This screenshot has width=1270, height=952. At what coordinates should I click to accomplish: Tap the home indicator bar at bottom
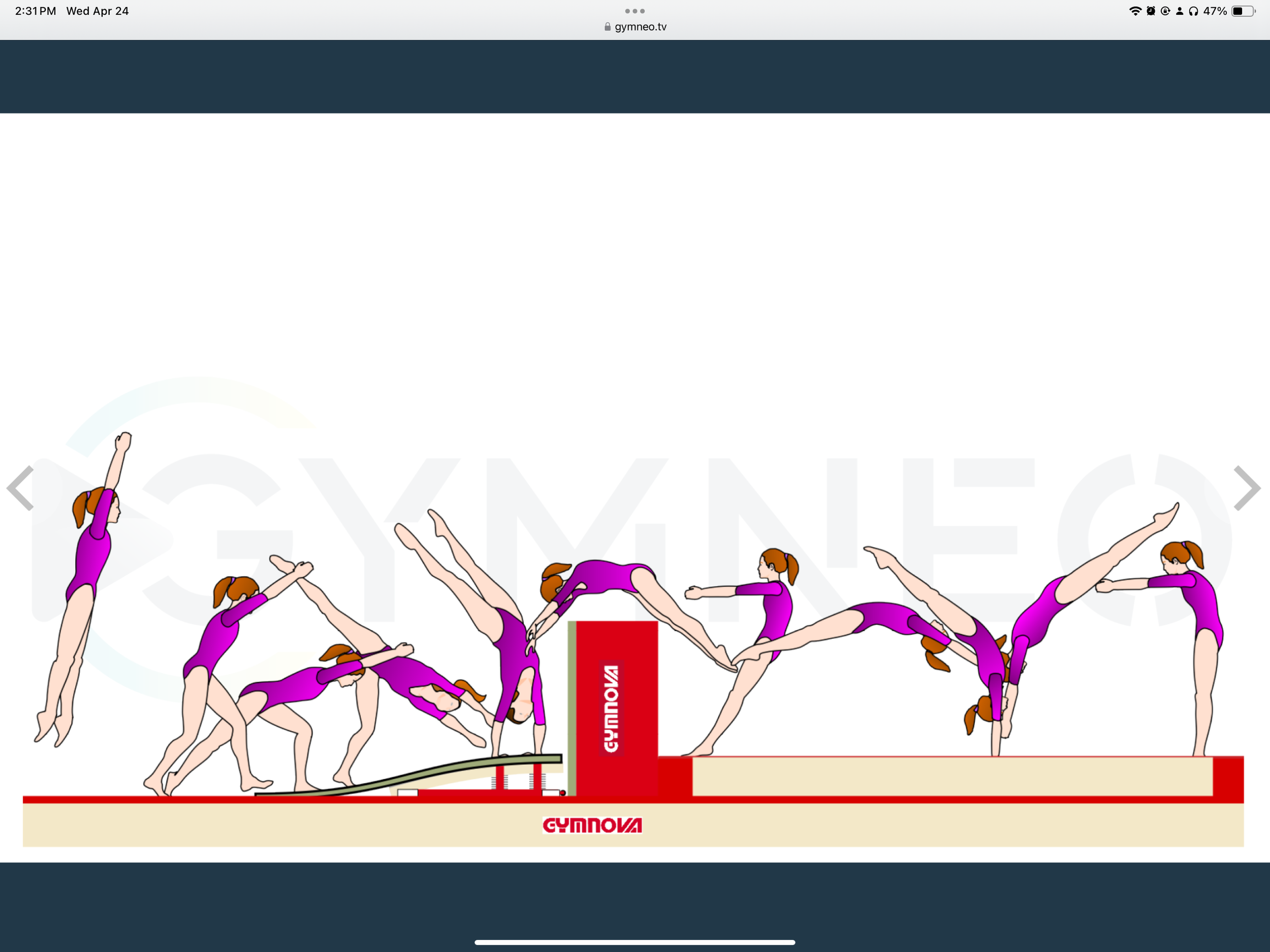click(x=634, y=942)
